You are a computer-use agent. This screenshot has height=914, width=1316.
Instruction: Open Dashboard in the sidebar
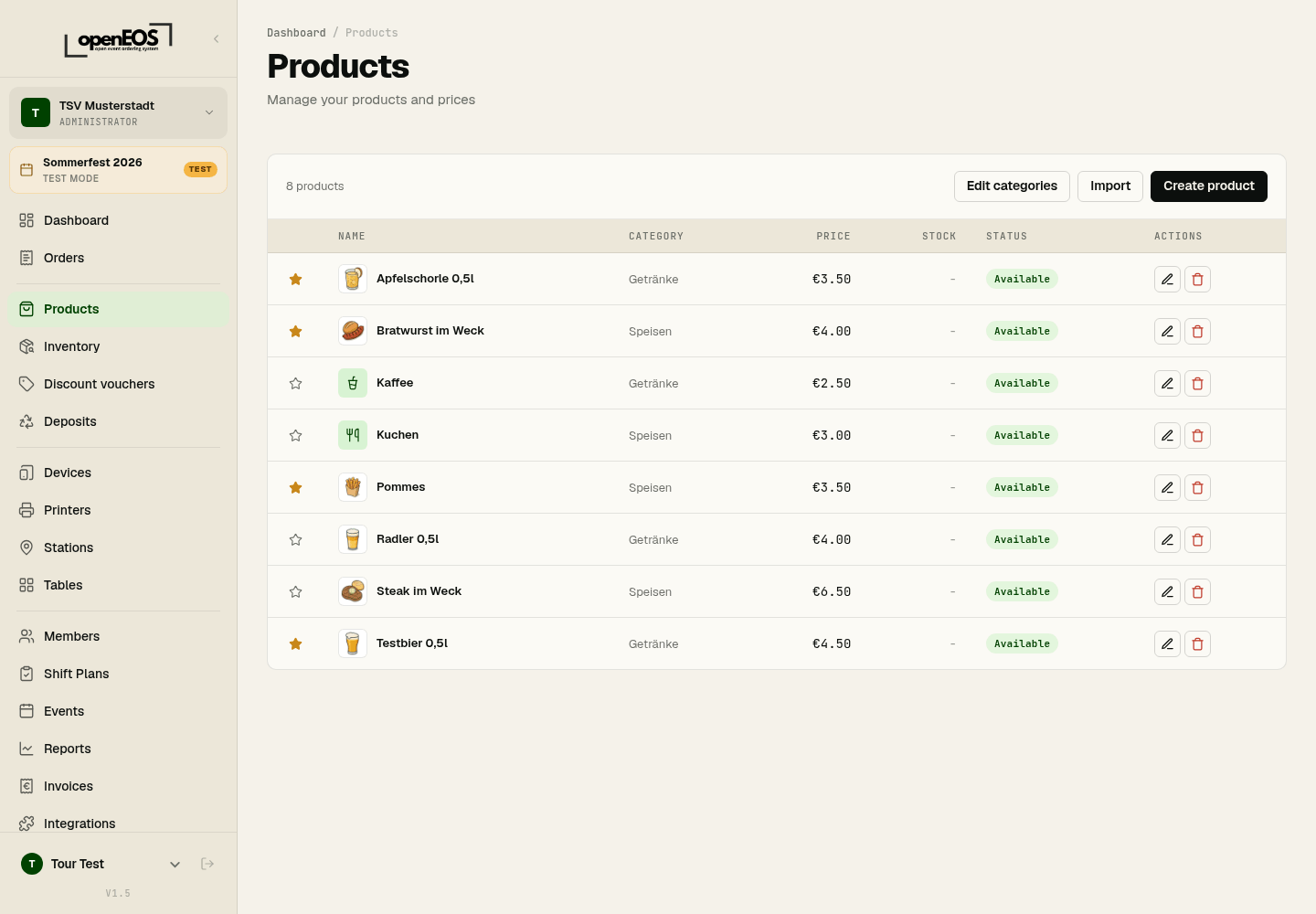click(118, 220)
